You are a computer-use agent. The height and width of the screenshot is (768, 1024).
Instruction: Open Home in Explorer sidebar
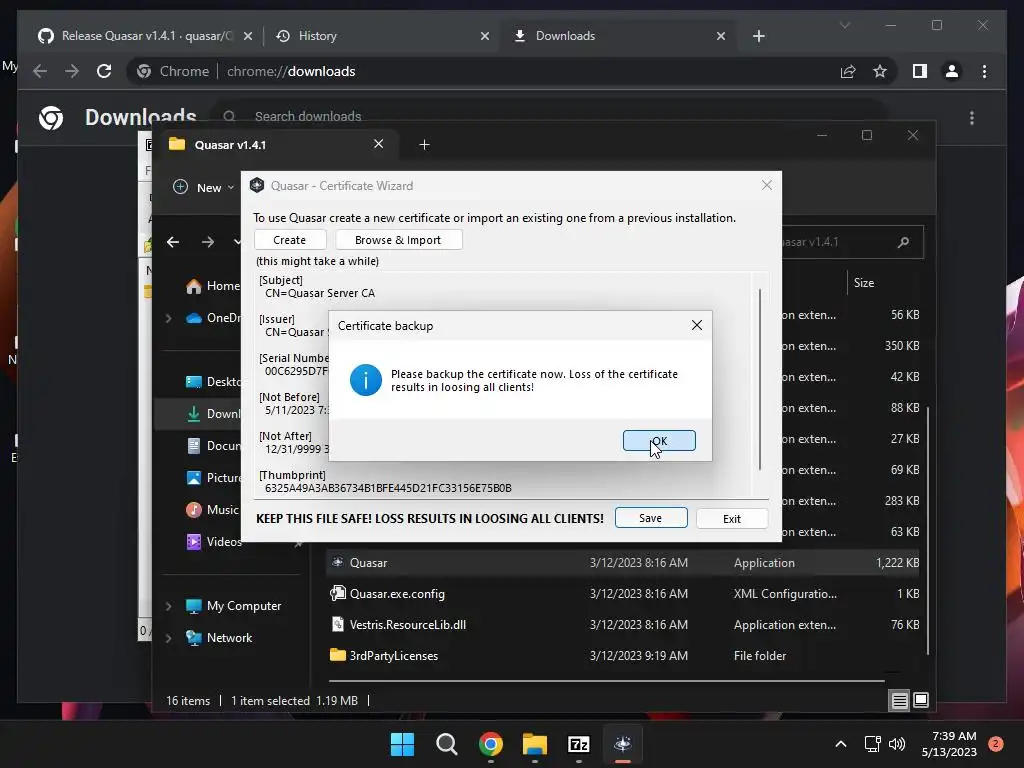point(214,285)
